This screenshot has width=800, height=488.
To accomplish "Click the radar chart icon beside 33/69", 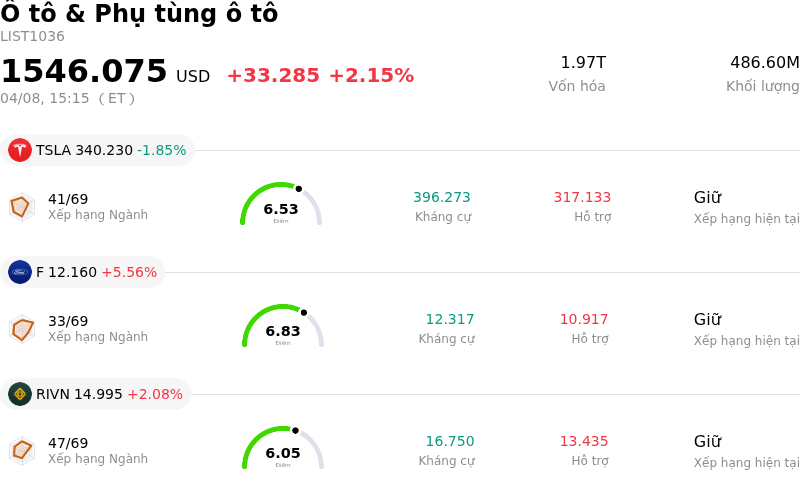I will tap(21, 328).
